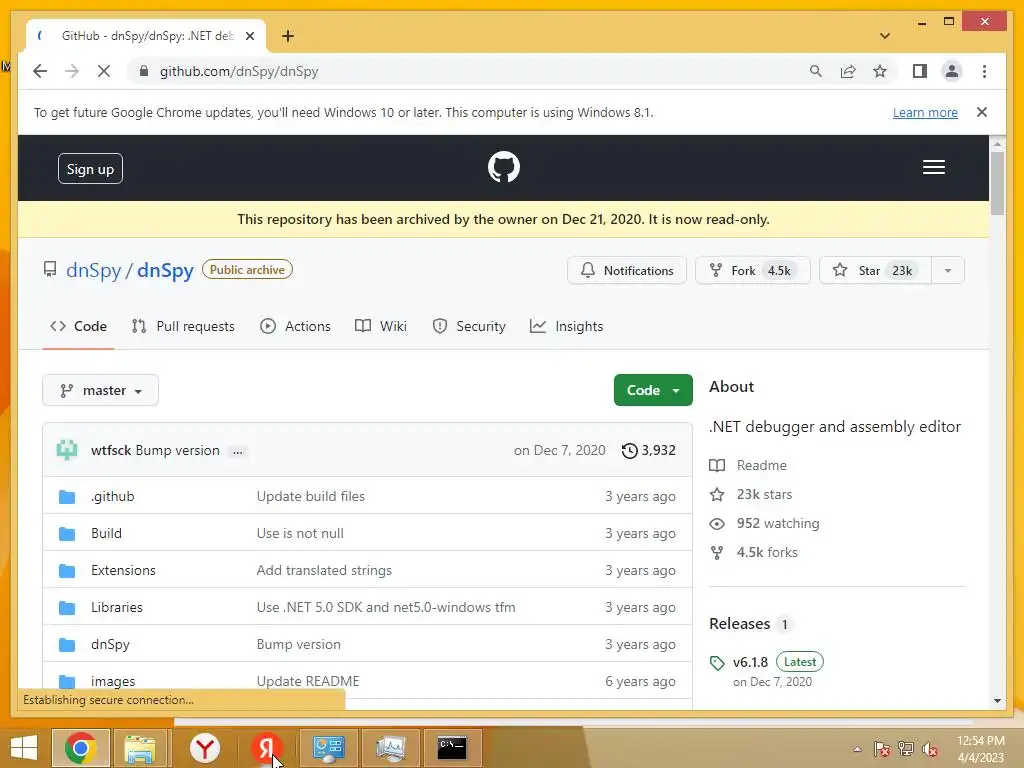1024x768 pixels.
Task: Open the Libraries folder
Action: (x=117, y=607)
